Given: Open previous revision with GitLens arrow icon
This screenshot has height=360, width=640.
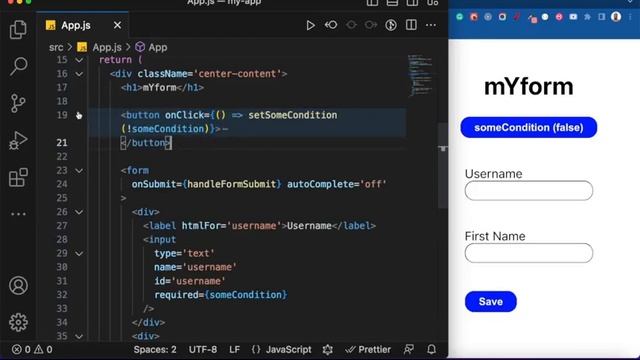Looking at the screenshot, I should tap(331, 25).
